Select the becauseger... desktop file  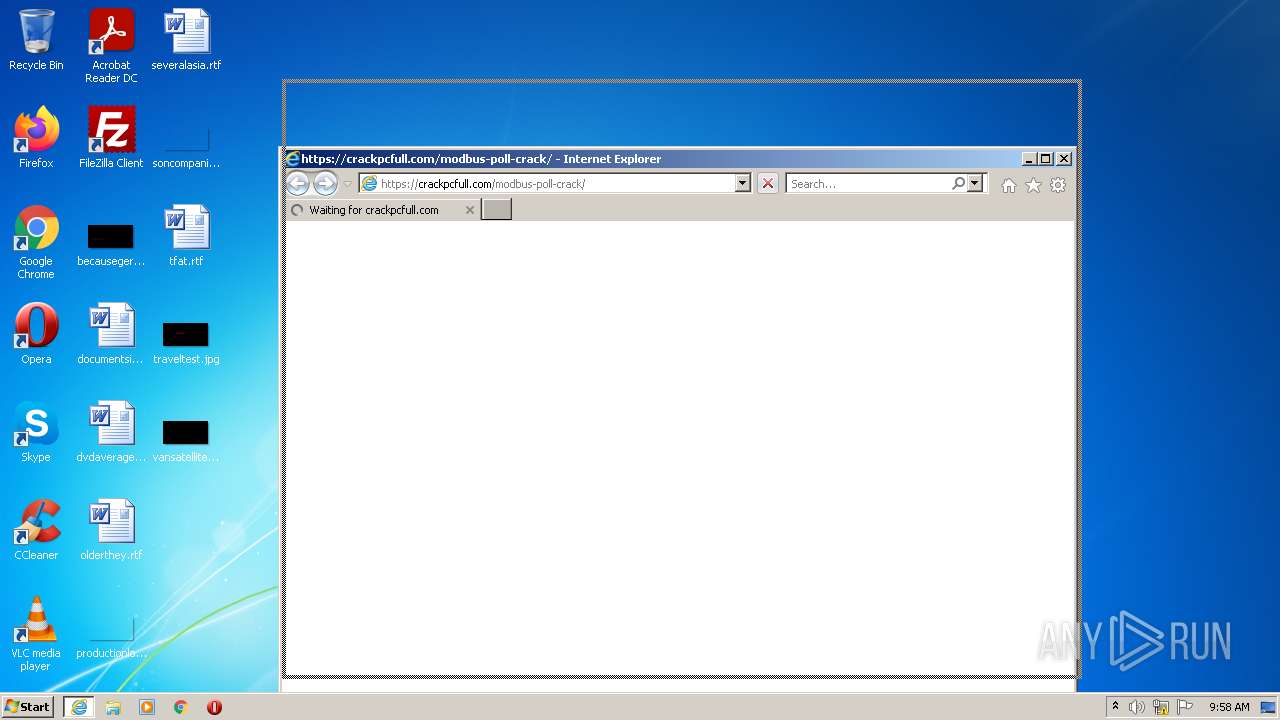[111, 245]
